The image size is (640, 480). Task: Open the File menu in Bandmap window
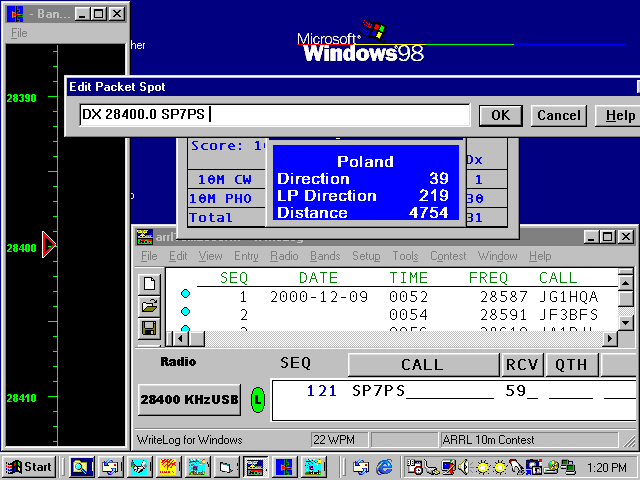[x=19, y=33]
